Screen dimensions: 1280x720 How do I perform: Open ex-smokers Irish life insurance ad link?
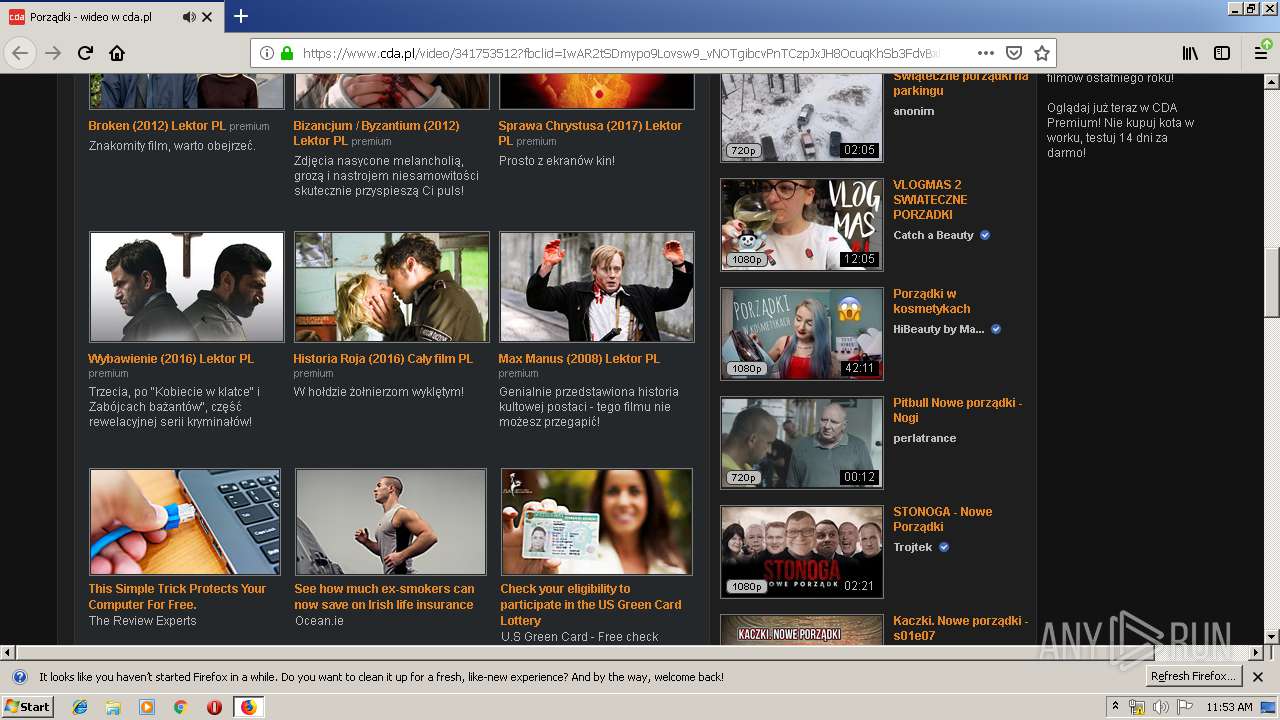[384, 597]
